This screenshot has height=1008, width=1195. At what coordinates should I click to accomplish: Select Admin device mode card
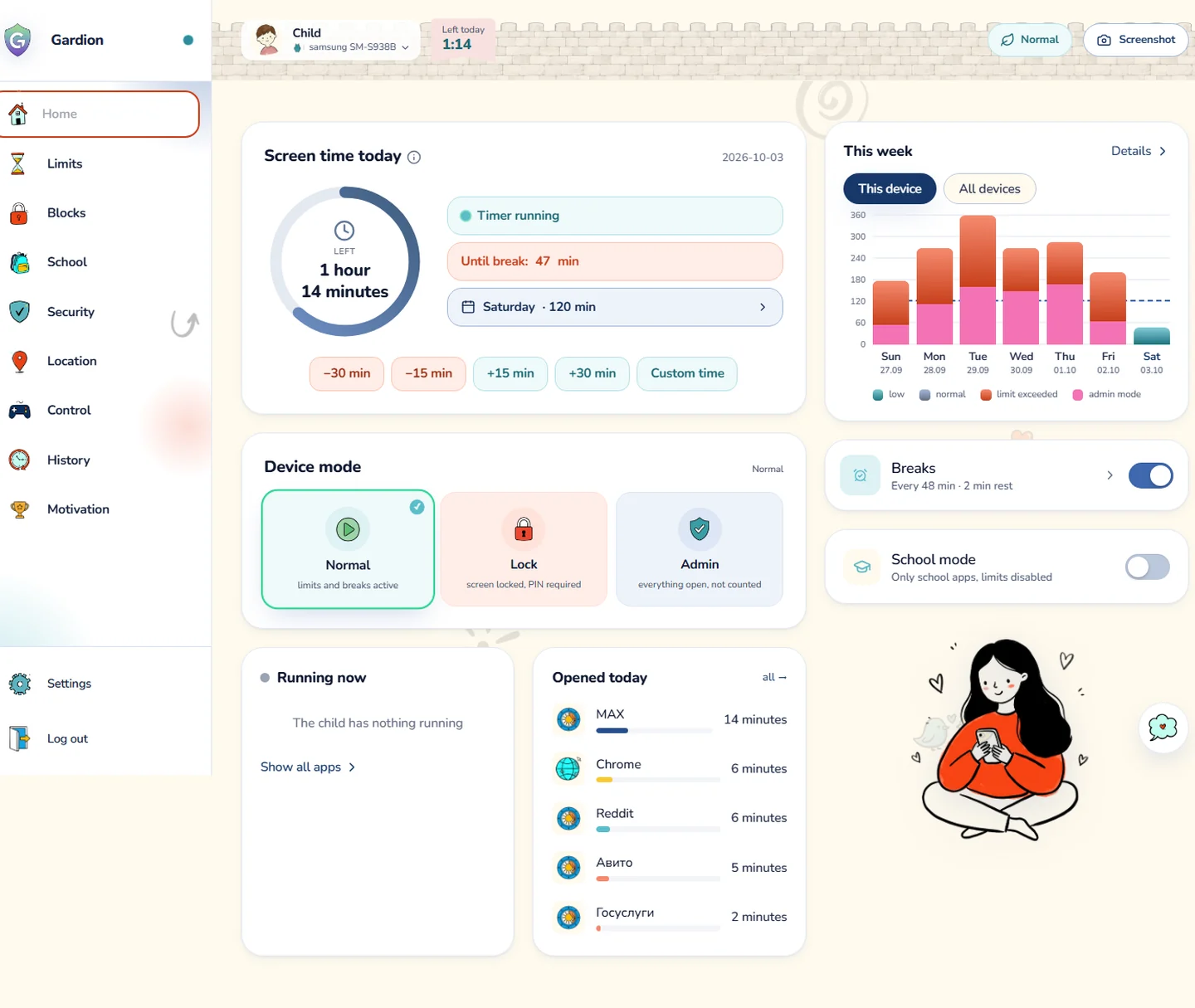[x=700, y=549]
